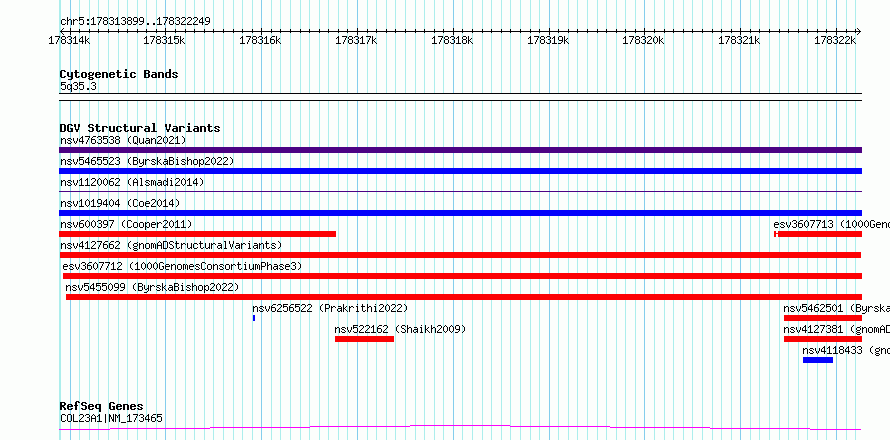Click the chr5:178313899..178322249 region label
The width and height of the screenshot is (890, 440).
click(x=135, y=22)
